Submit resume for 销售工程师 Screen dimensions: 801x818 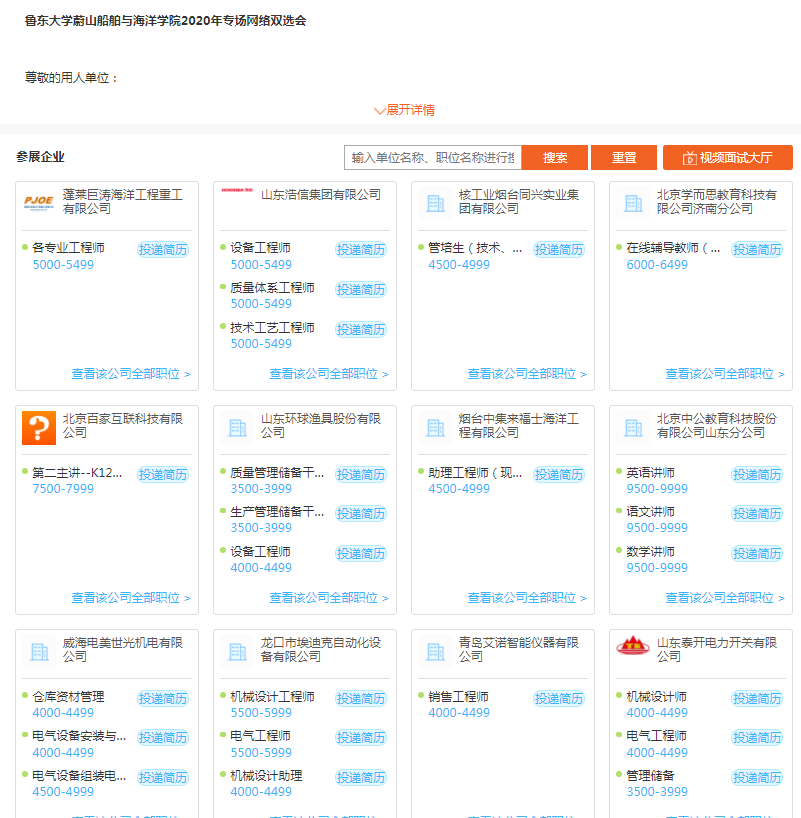click(558, 699)
